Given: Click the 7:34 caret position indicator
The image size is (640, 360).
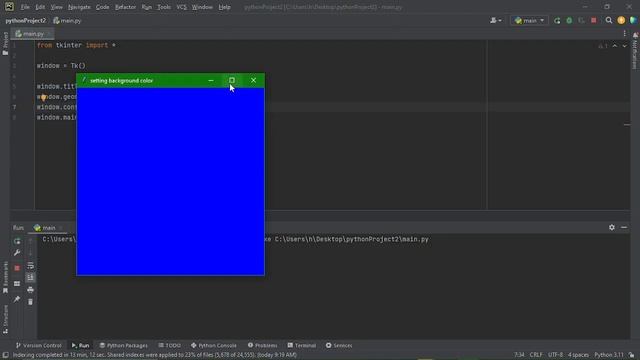Looking at the screenshot, I should 519,355.
